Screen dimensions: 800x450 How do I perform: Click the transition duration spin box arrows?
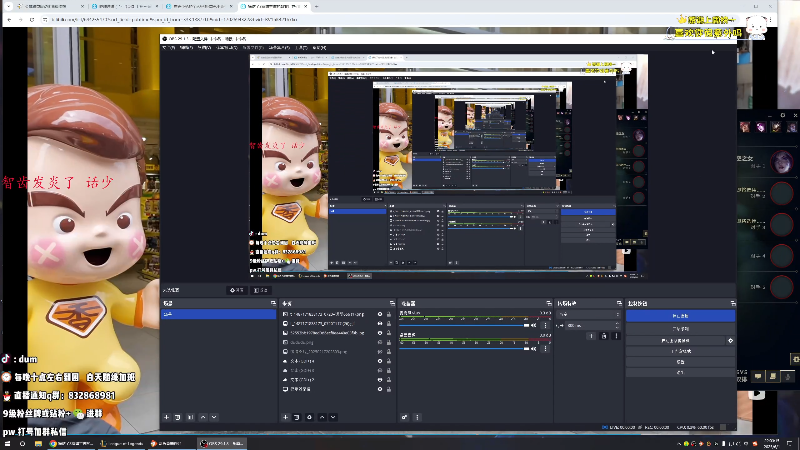(x=617, y=326)
